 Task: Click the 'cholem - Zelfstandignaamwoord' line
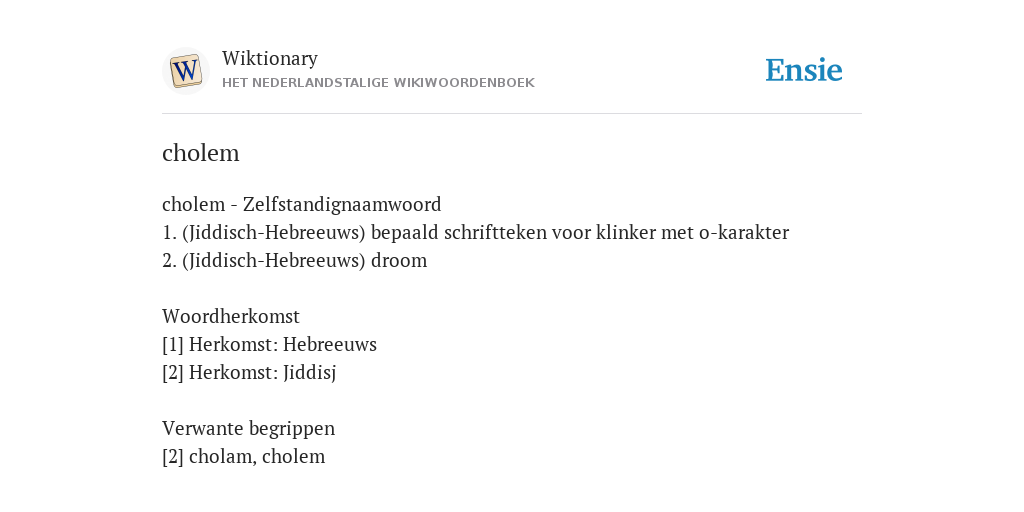pyautogui.click(x=302, y=204)
